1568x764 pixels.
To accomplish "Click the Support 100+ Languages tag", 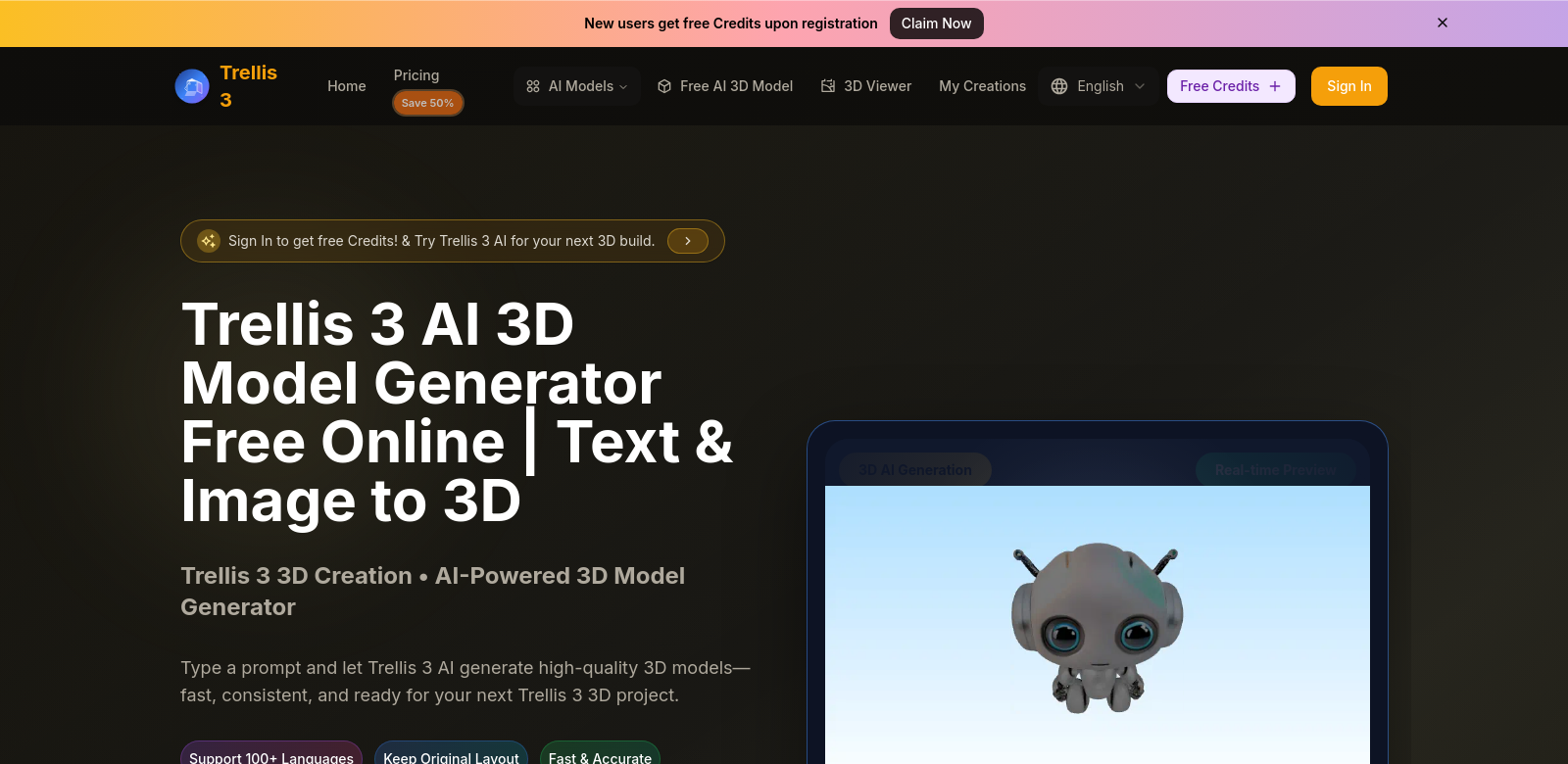I will [271, 756].
